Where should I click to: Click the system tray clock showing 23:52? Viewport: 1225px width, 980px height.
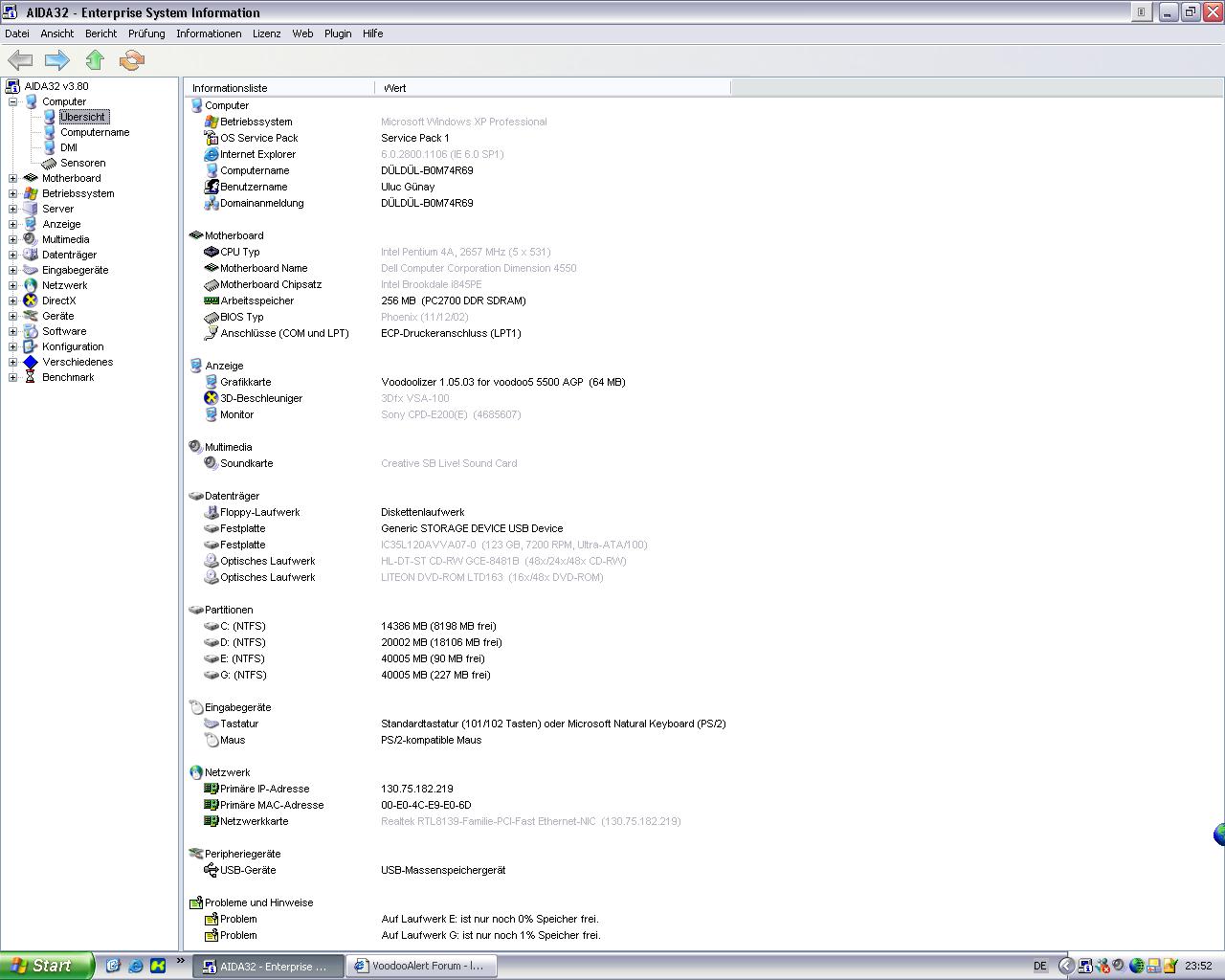(1198, 967)
